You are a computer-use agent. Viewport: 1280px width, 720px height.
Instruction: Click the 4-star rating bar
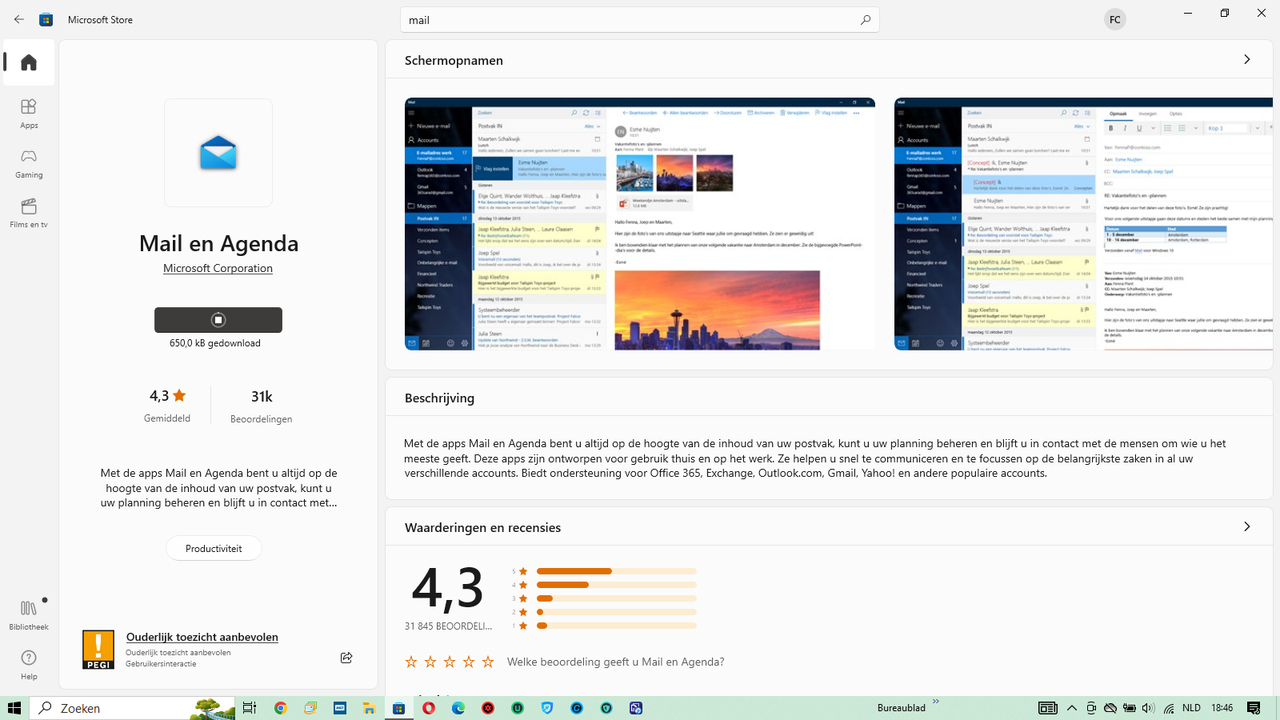click(x=616, y=585)
